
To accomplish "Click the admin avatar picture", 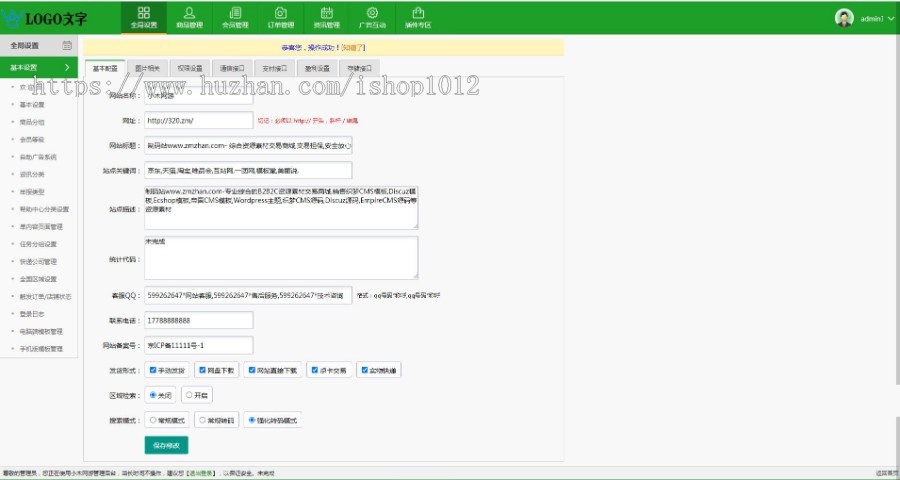I will [844, 18].
